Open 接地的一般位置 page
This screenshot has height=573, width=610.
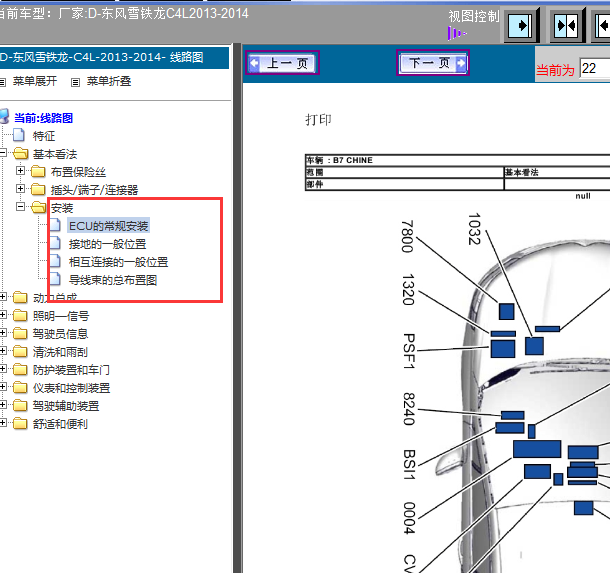(x=107, y=244)
